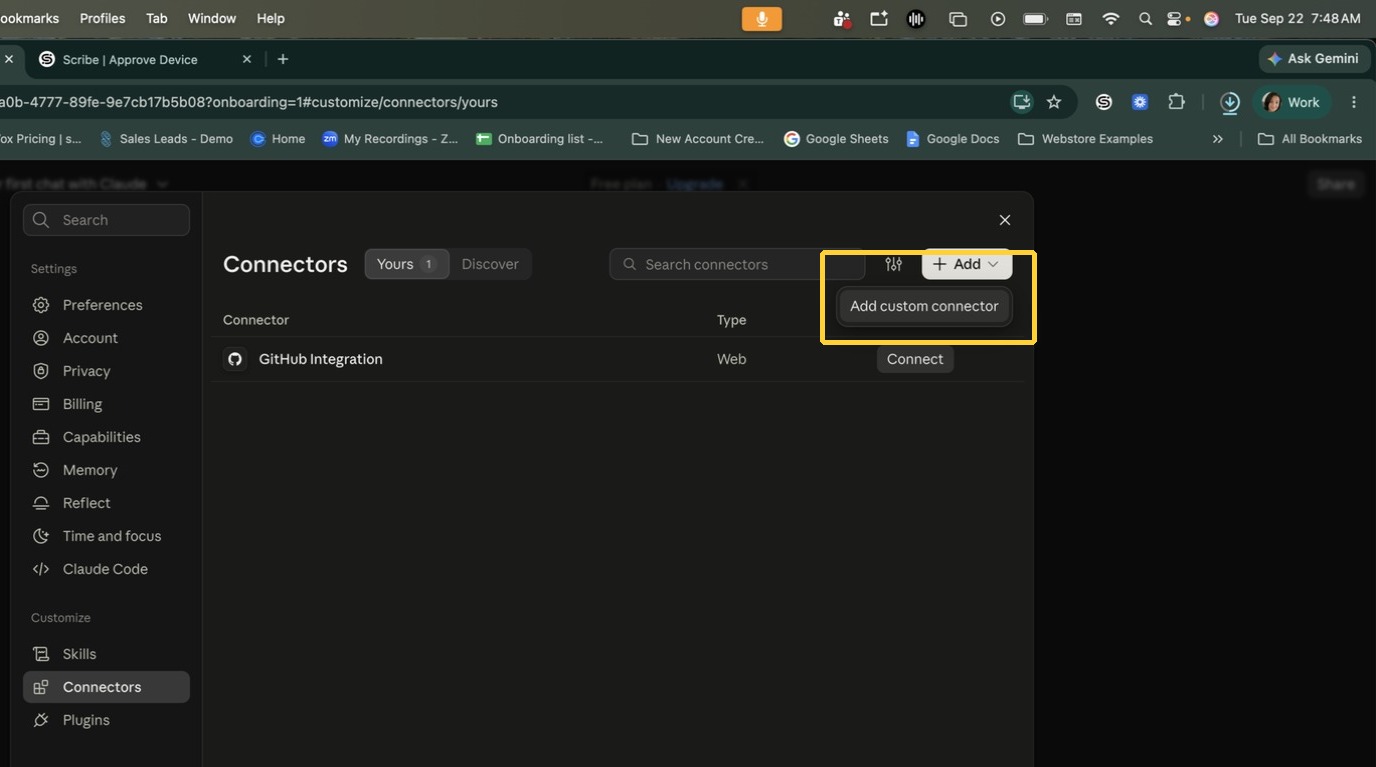Open Sales Leads - Demo bookmark
Screen dimensions: 1376x767
click(166, 139)
